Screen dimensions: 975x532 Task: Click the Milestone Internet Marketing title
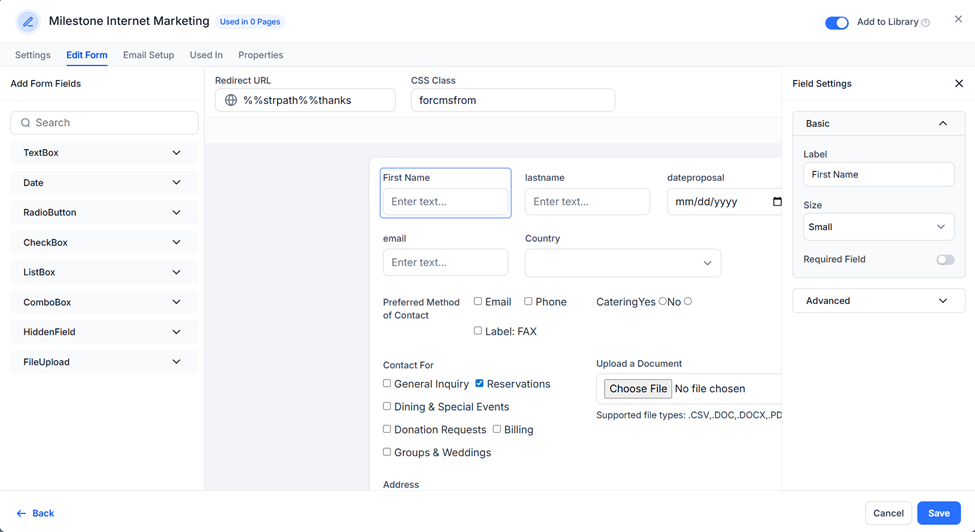(129, 21)
